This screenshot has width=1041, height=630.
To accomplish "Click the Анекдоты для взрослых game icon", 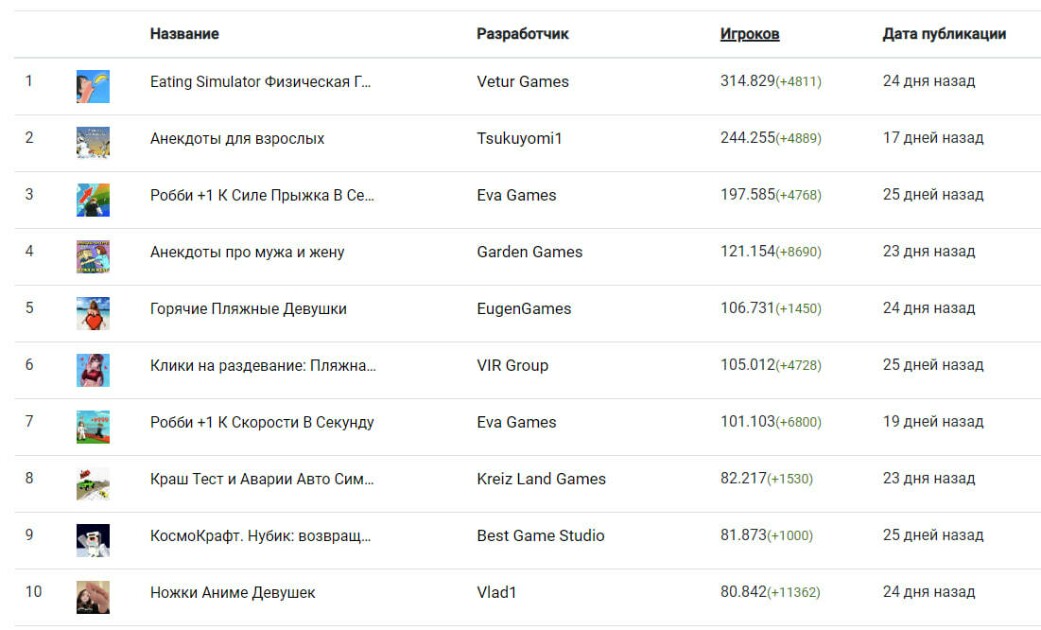I will click(93, 143).
